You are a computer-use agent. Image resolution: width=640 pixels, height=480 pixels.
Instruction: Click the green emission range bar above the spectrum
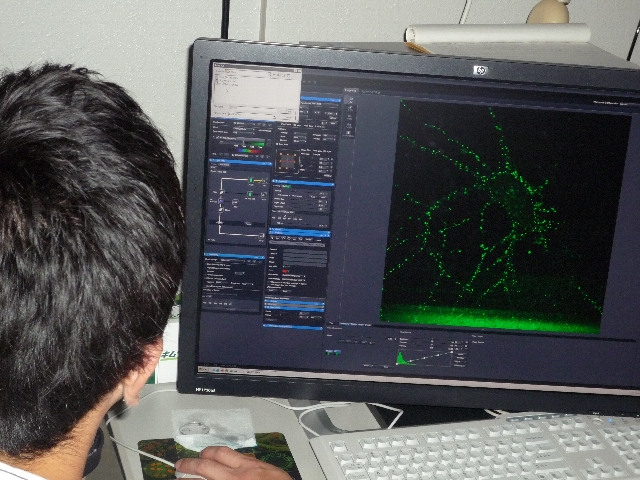pos(256,144)
